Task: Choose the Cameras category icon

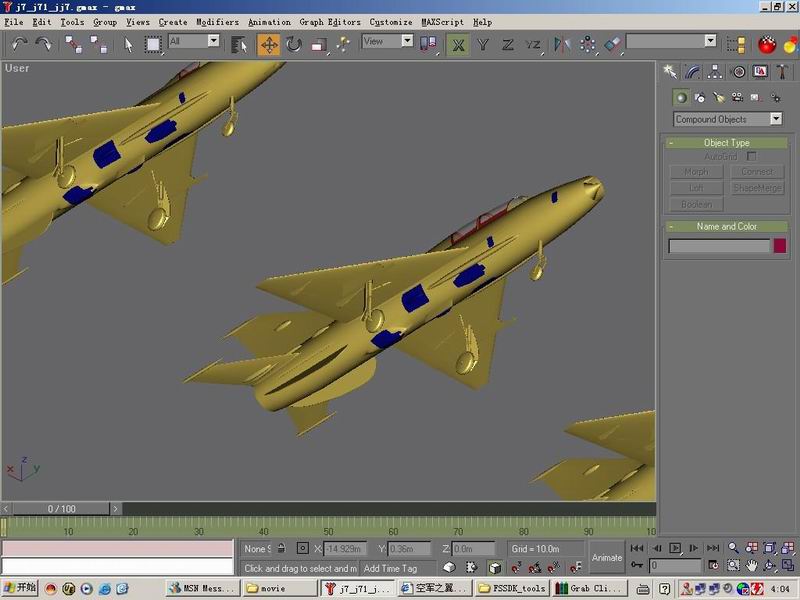Action: coord(736,97)
